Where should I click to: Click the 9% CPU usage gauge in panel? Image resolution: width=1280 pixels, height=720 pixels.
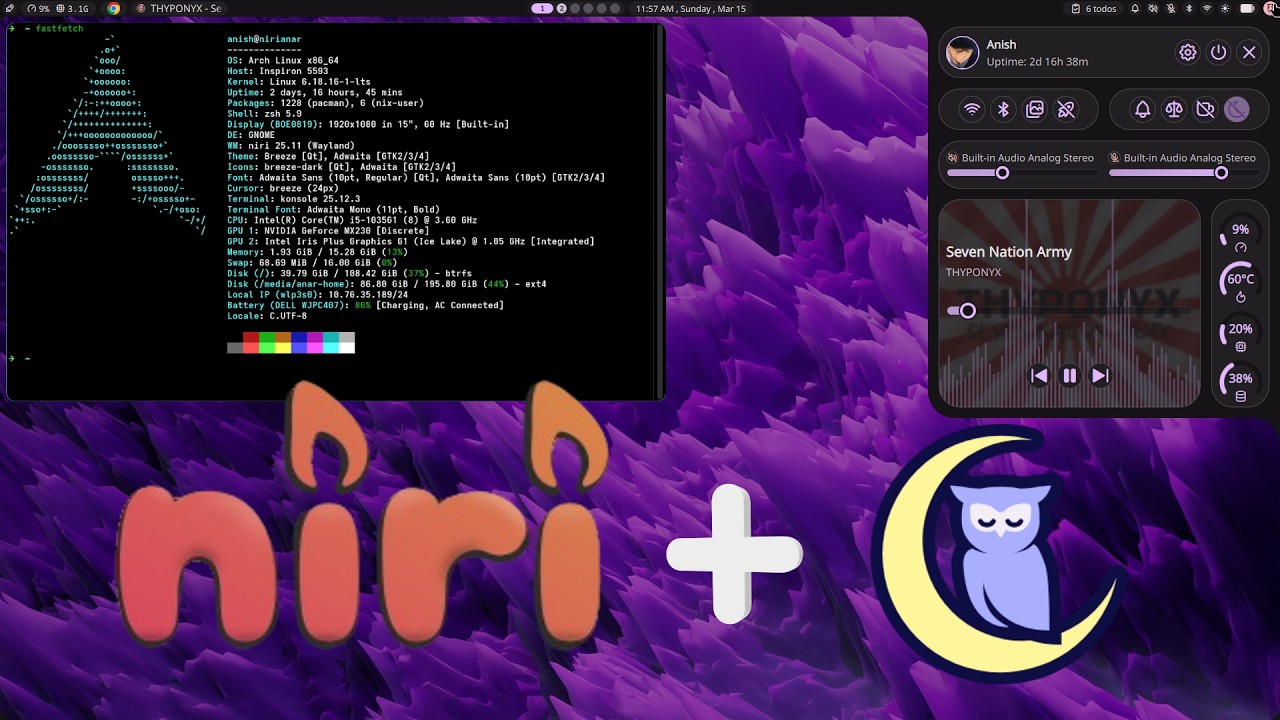pyautogui.click(x=1241, y=233)
